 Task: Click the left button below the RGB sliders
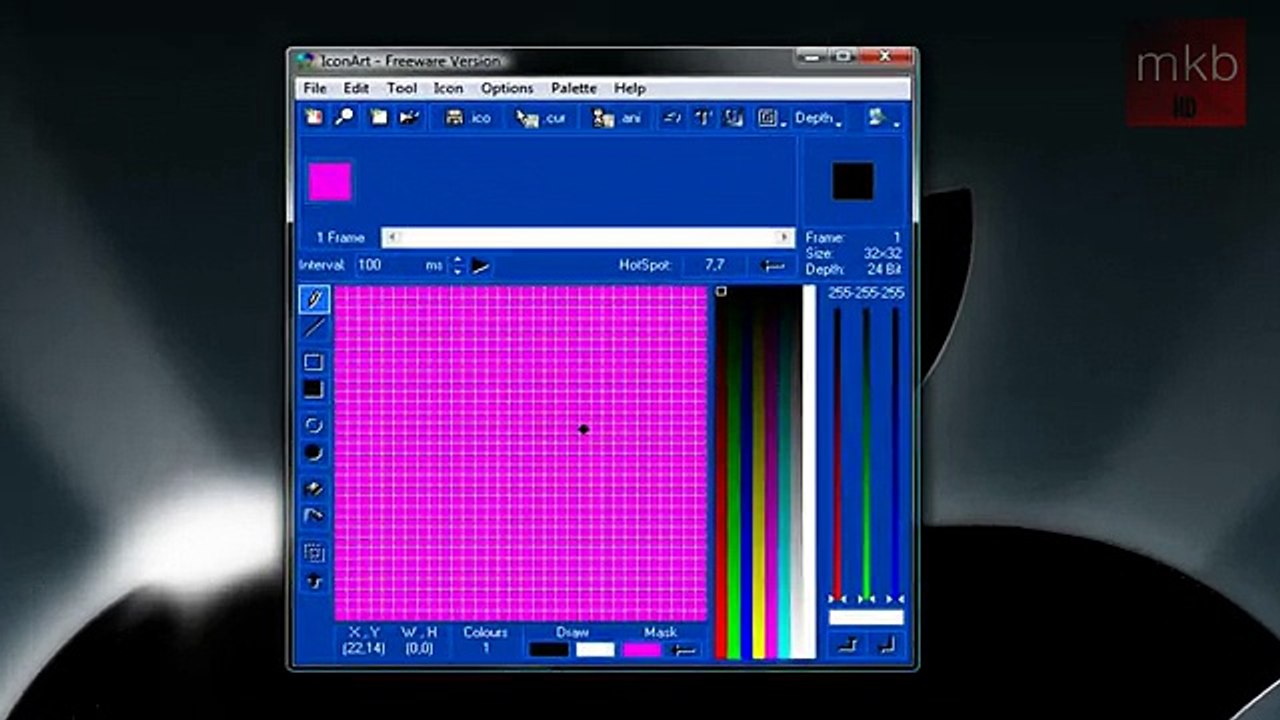[847, 645]
